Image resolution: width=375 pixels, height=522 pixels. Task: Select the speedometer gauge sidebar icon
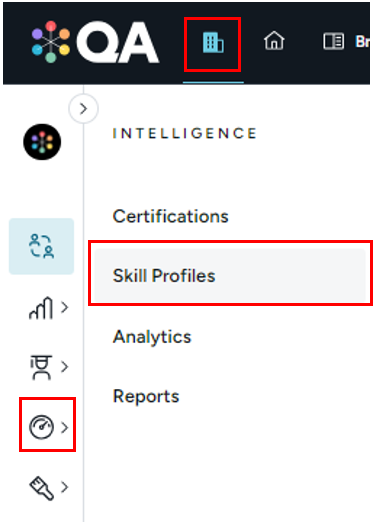click(x=41, y=427)
